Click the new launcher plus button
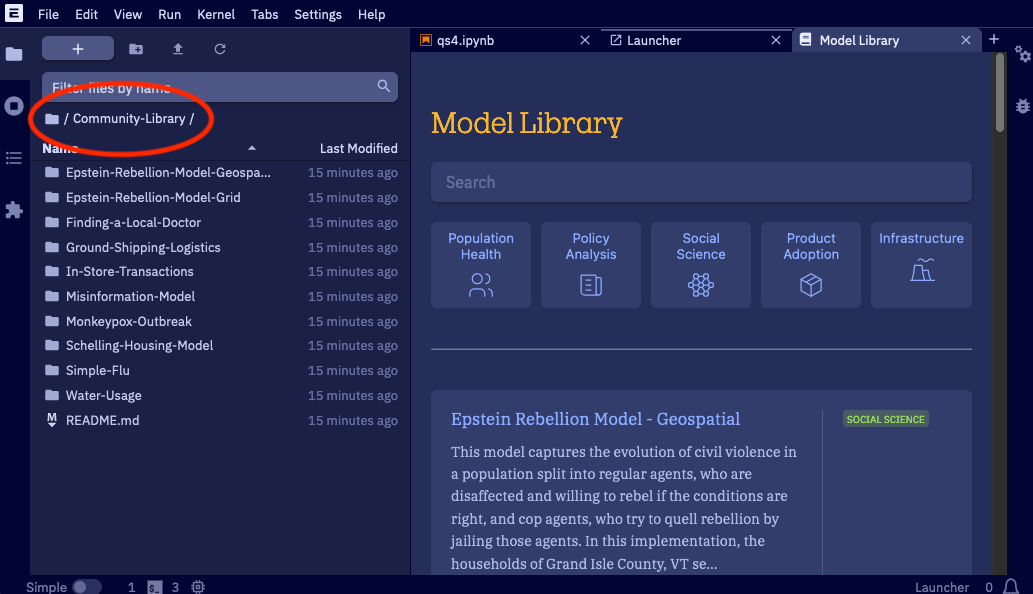Viewport: 1033px width, 594px height. click(78, 49)
